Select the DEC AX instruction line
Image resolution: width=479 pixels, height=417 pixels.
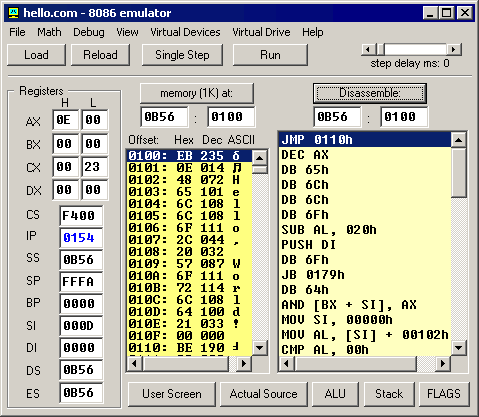tap(365, 155)
